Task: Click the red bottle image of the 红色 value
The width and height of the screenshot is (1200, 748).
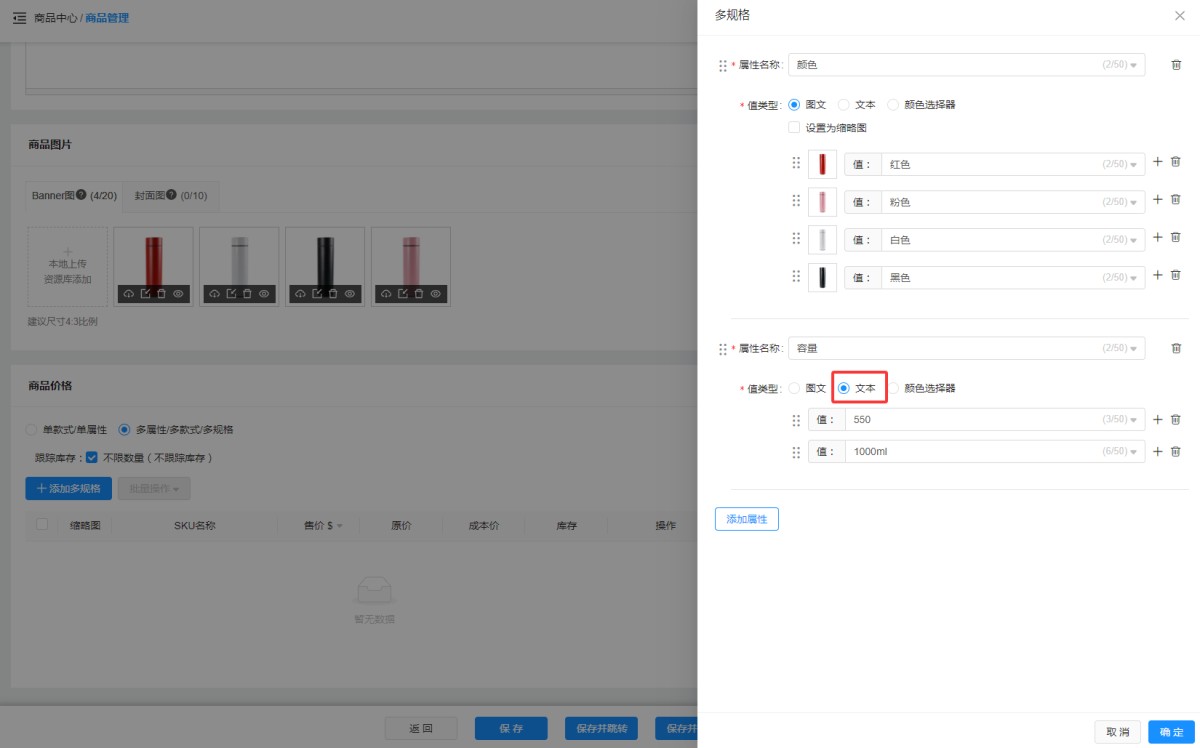Action: 822,164
